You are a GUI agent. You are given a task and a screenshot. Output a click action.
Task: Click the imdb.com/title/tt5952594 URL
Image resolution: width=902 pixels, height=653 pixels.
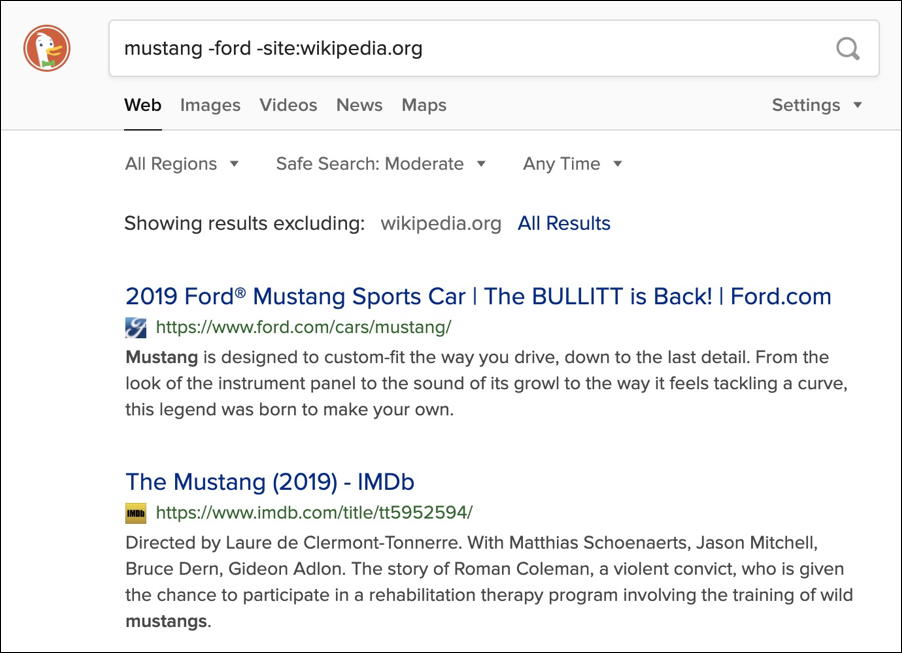pyautogui.click(x=314, y=513)
